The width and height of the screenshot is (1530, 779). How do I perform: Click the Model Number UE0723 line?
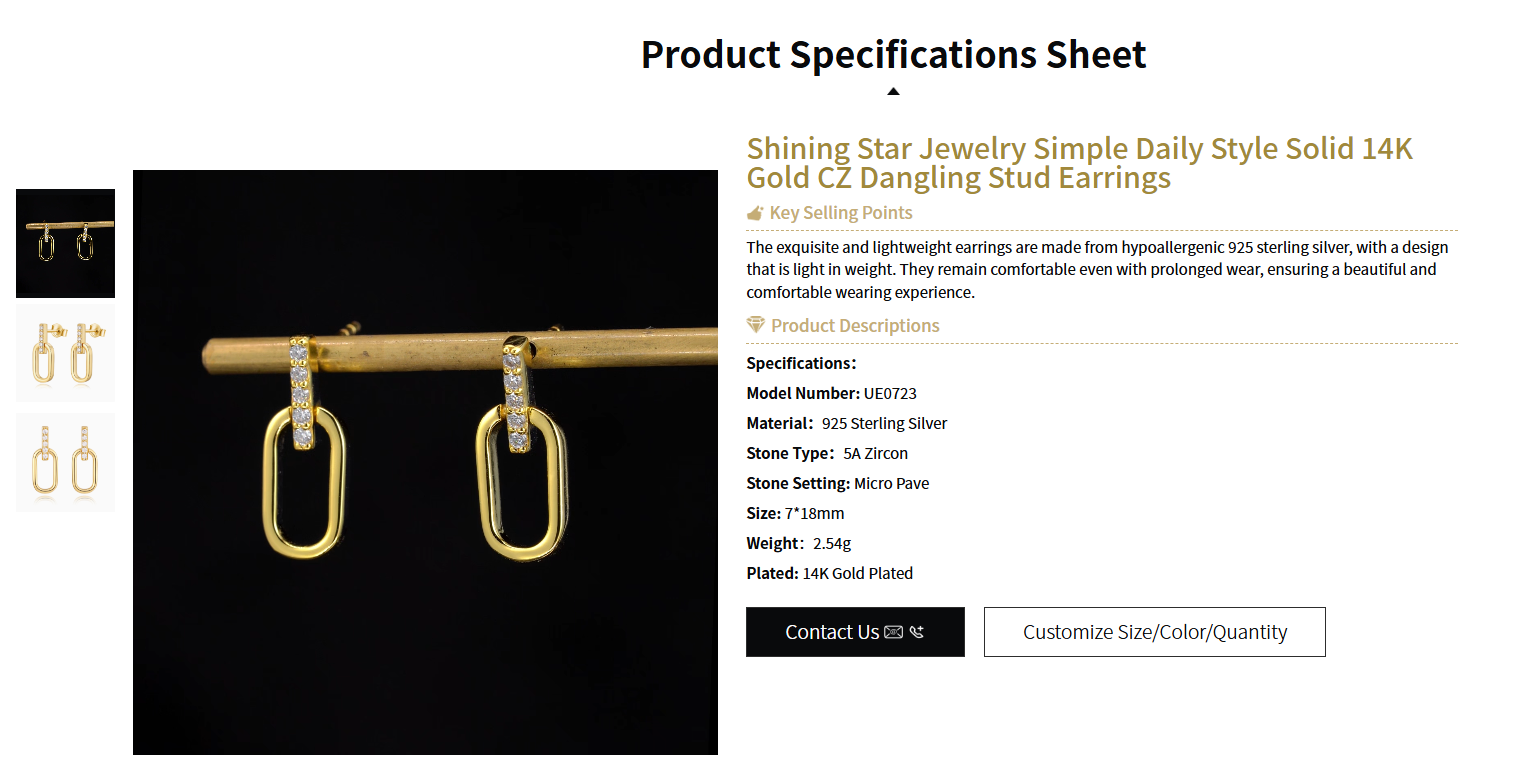click(831, 393)
